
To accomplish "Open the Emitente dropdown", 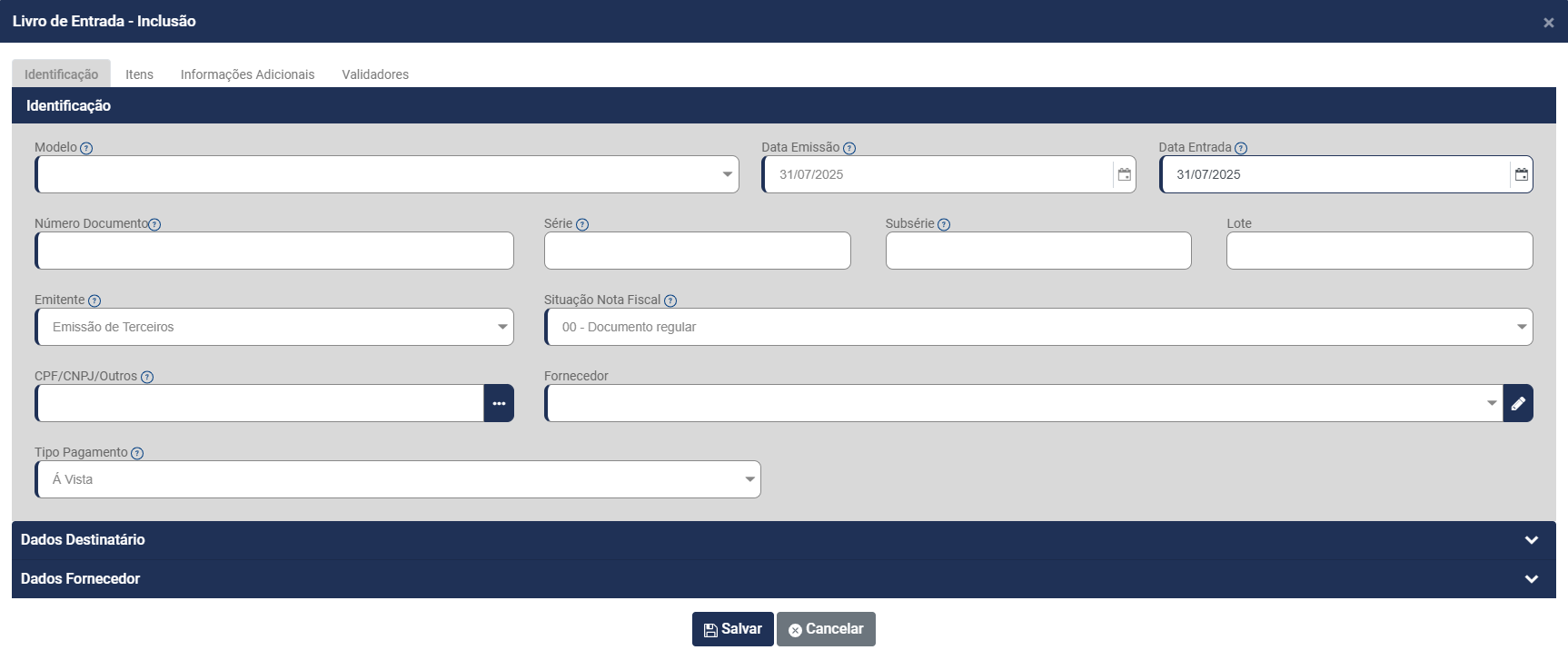I will [274, 327].
